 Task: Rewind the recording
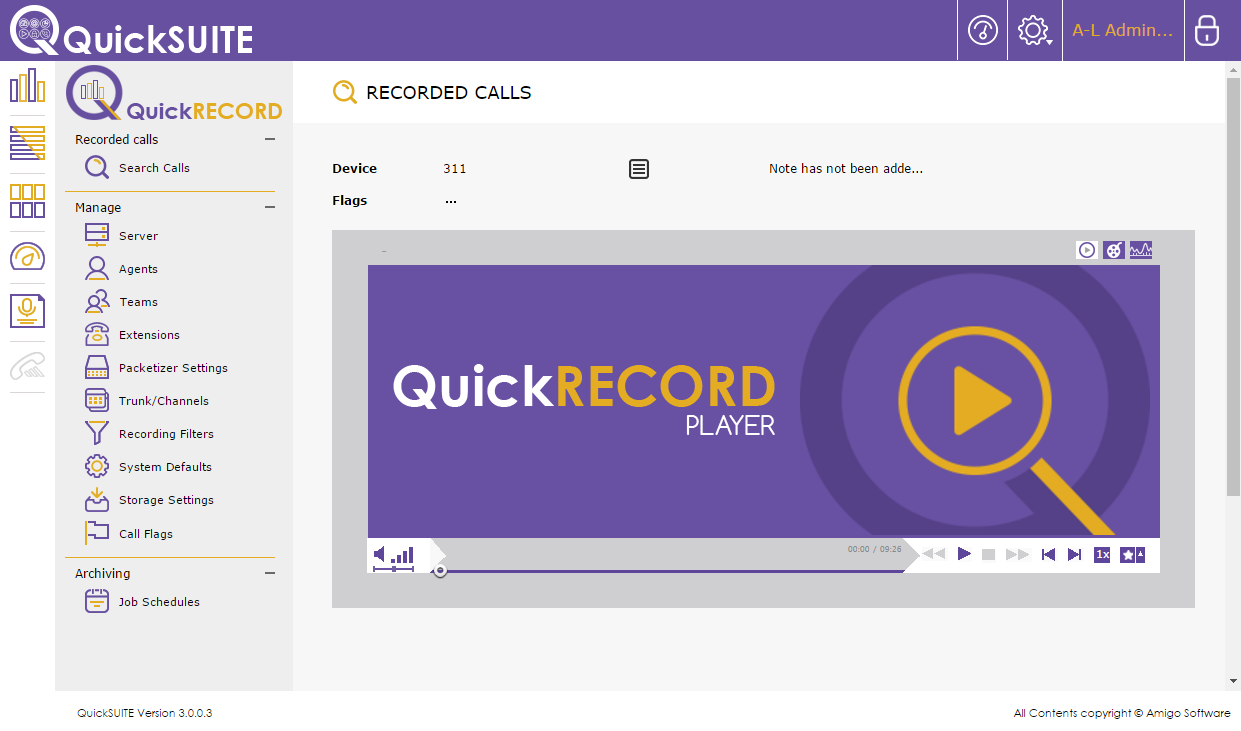[933, 554]
